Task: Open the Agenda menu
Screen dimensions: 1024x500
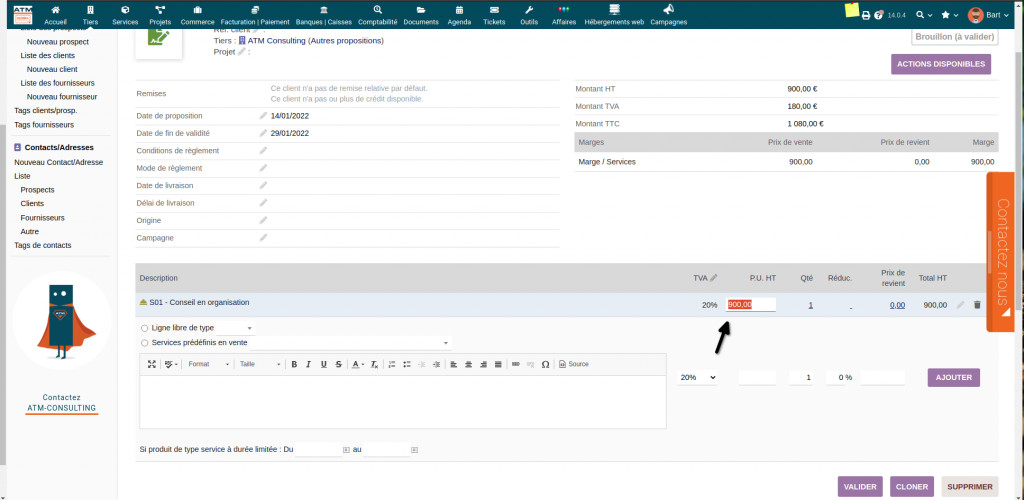Action: (459, 15)
